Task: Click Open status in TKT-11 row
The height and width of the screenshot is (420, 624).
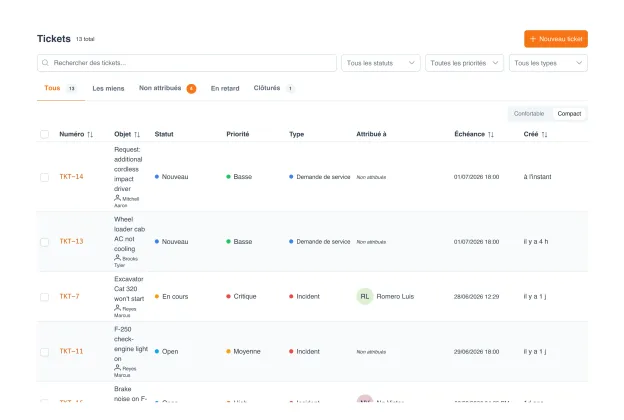Action: coord(166,352)
